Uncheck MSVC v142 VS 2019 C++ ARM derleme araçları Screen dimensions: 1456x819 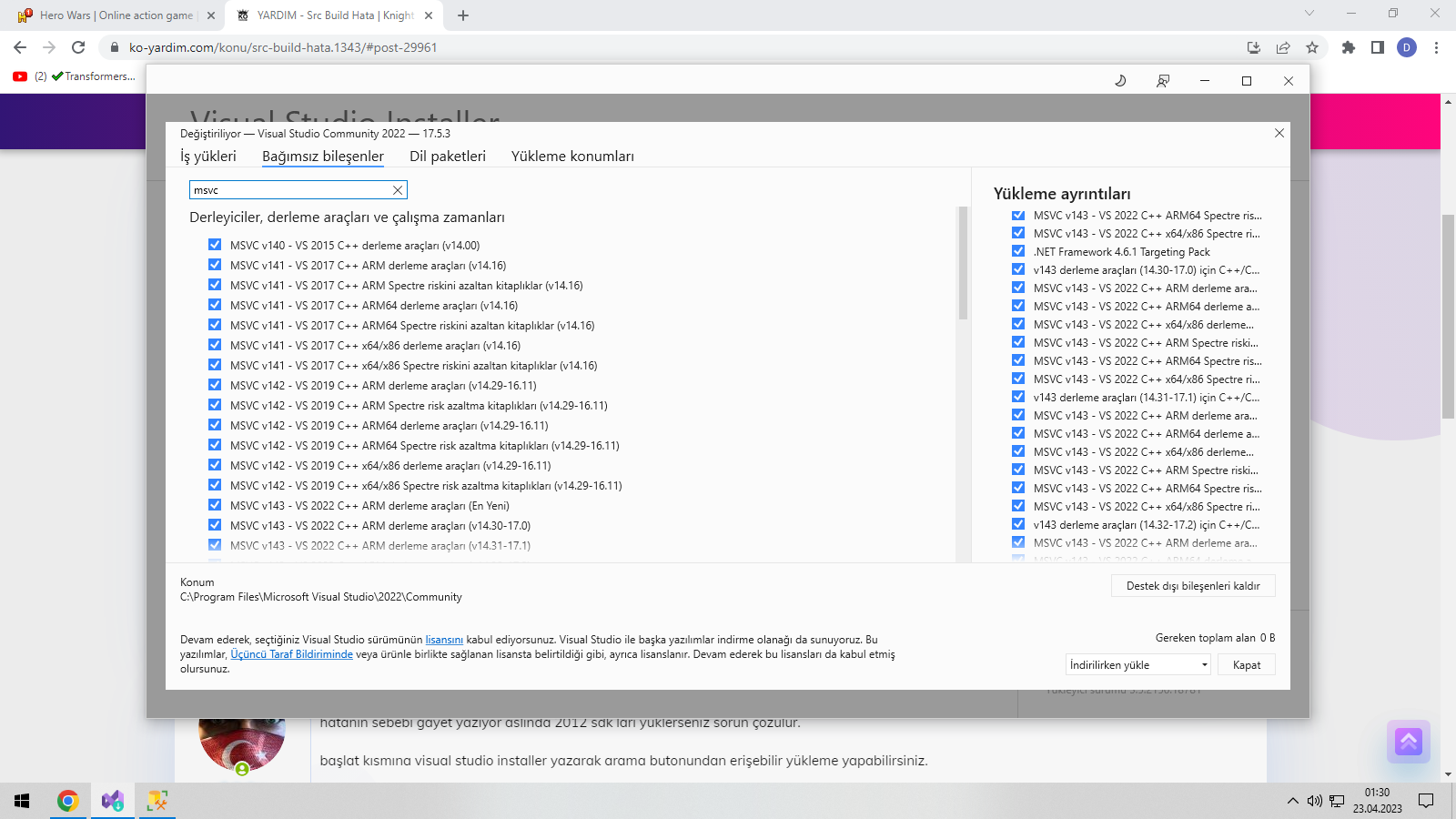[x=215, y=385]
